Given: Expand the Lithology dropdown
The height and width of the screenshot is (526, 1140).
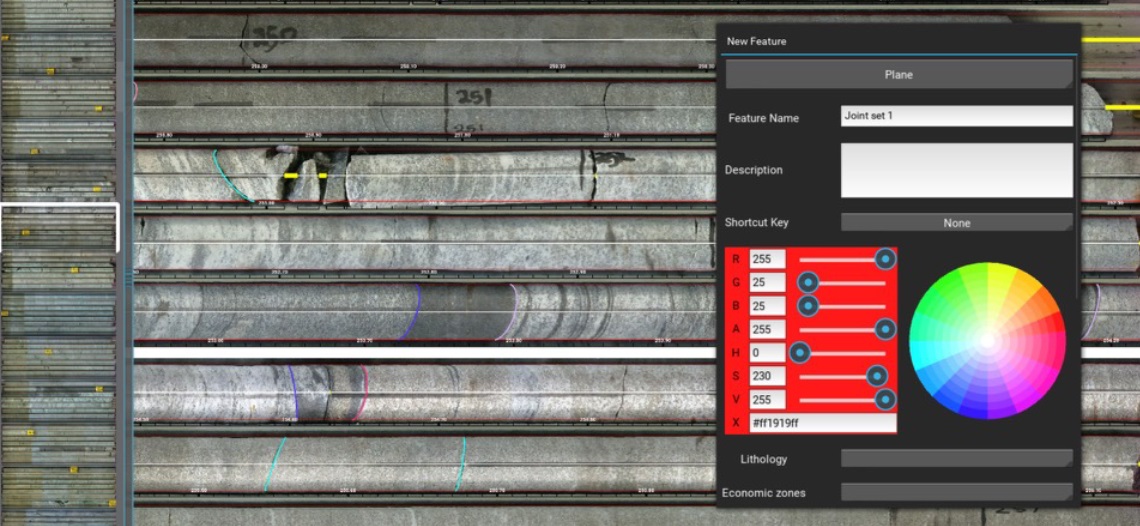Looking at the screenshot, I should [957, 458].
